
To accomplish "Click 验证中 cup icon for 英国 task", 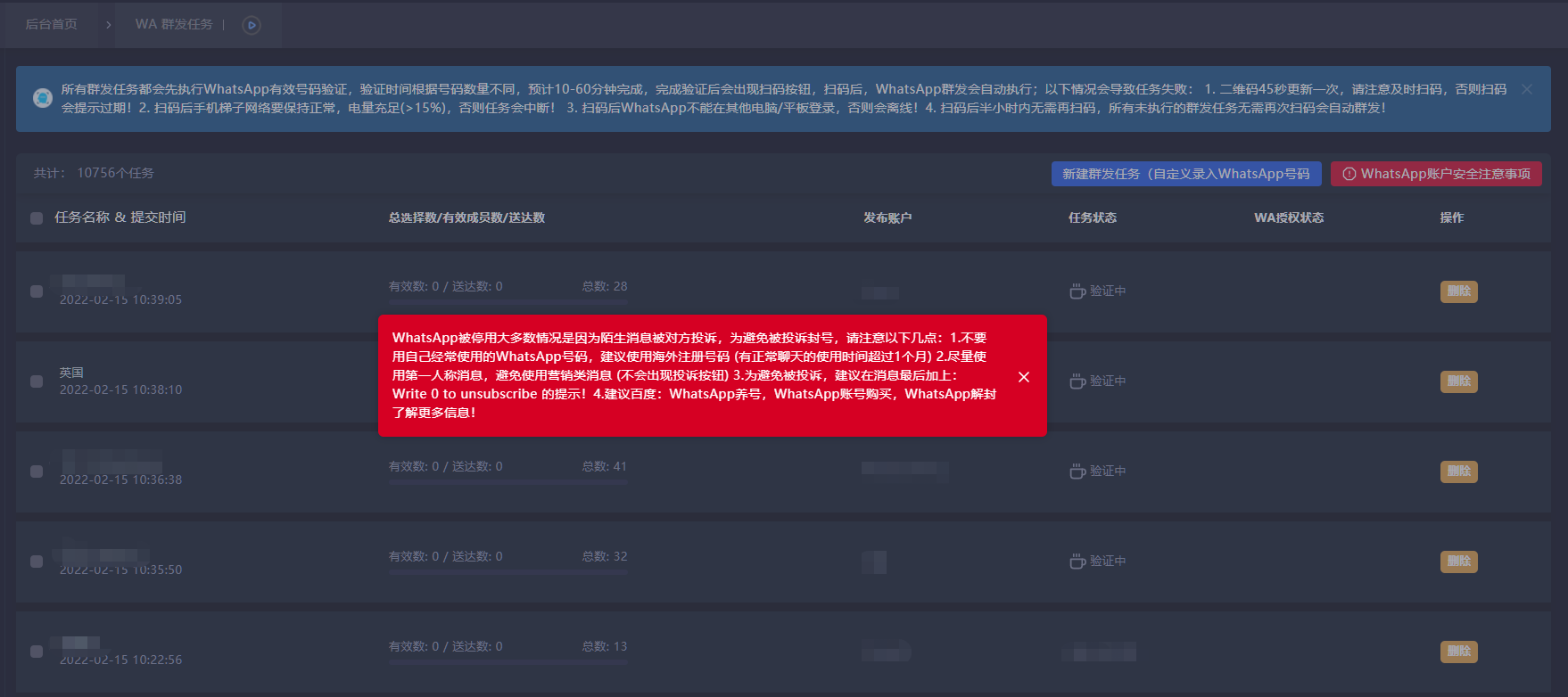I will 1077,381.
